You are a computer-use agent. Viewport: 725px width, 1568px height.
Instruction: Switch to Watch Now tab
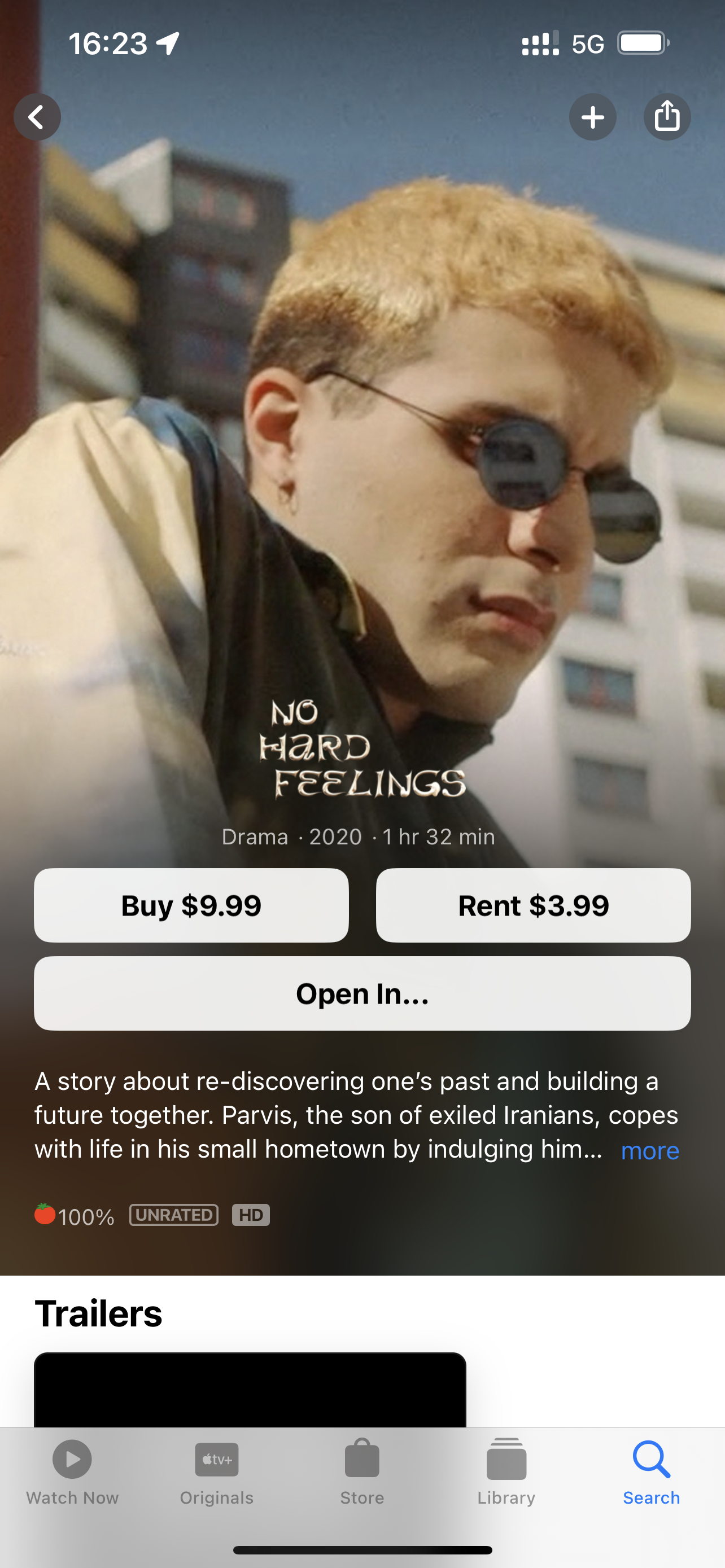[72, 1473]
